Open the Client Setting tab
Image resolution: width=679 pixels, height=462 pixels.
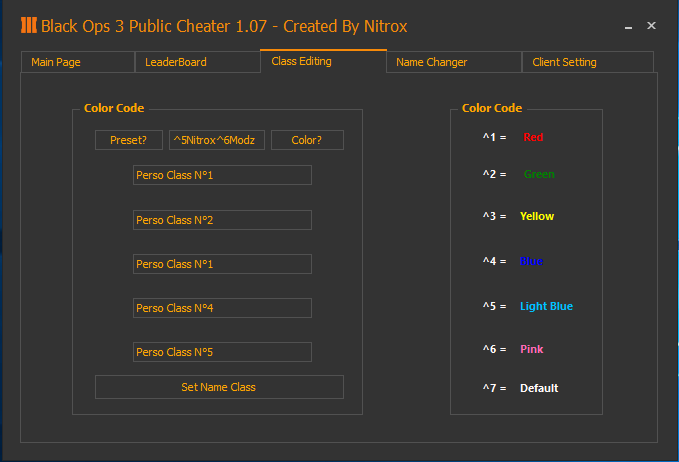tap(588, 62)
